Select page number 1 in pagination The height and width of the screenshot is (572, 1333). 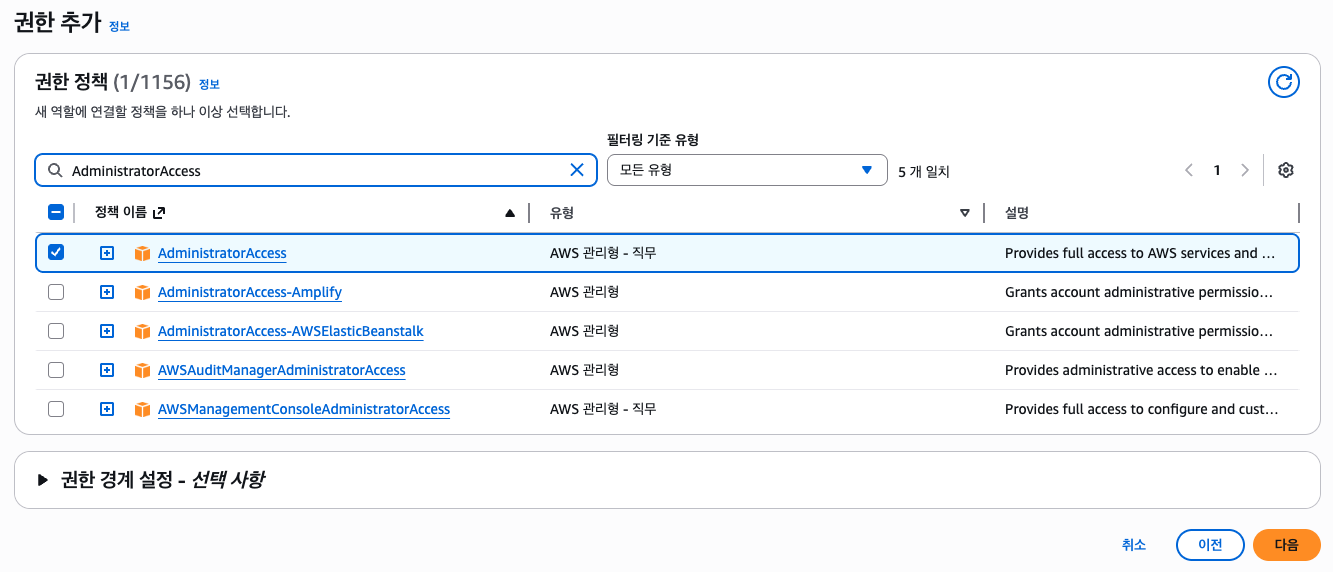pyautogui.click(x=1217, y=170)
